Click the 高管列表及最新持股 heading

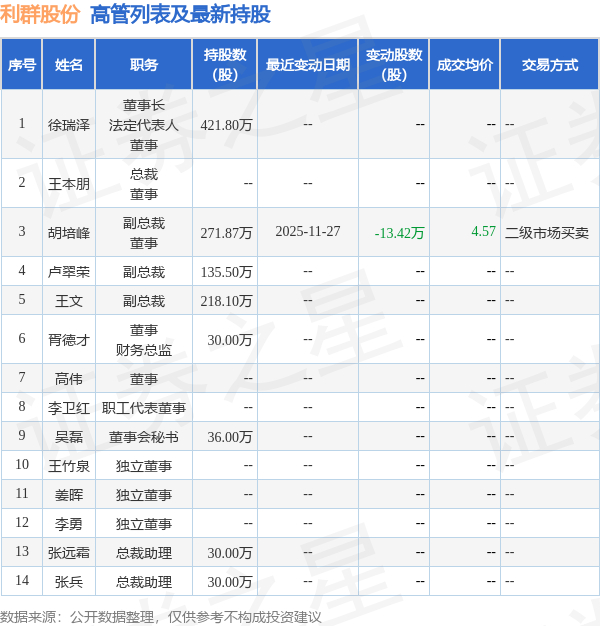point(180,14)
